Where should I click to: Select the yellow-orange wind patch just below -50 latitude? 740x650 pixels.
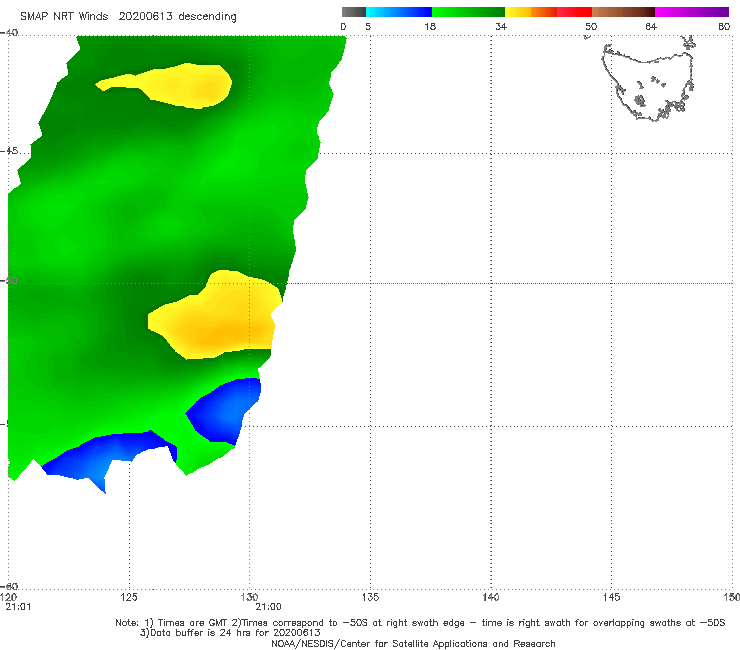tap(215, 315)
